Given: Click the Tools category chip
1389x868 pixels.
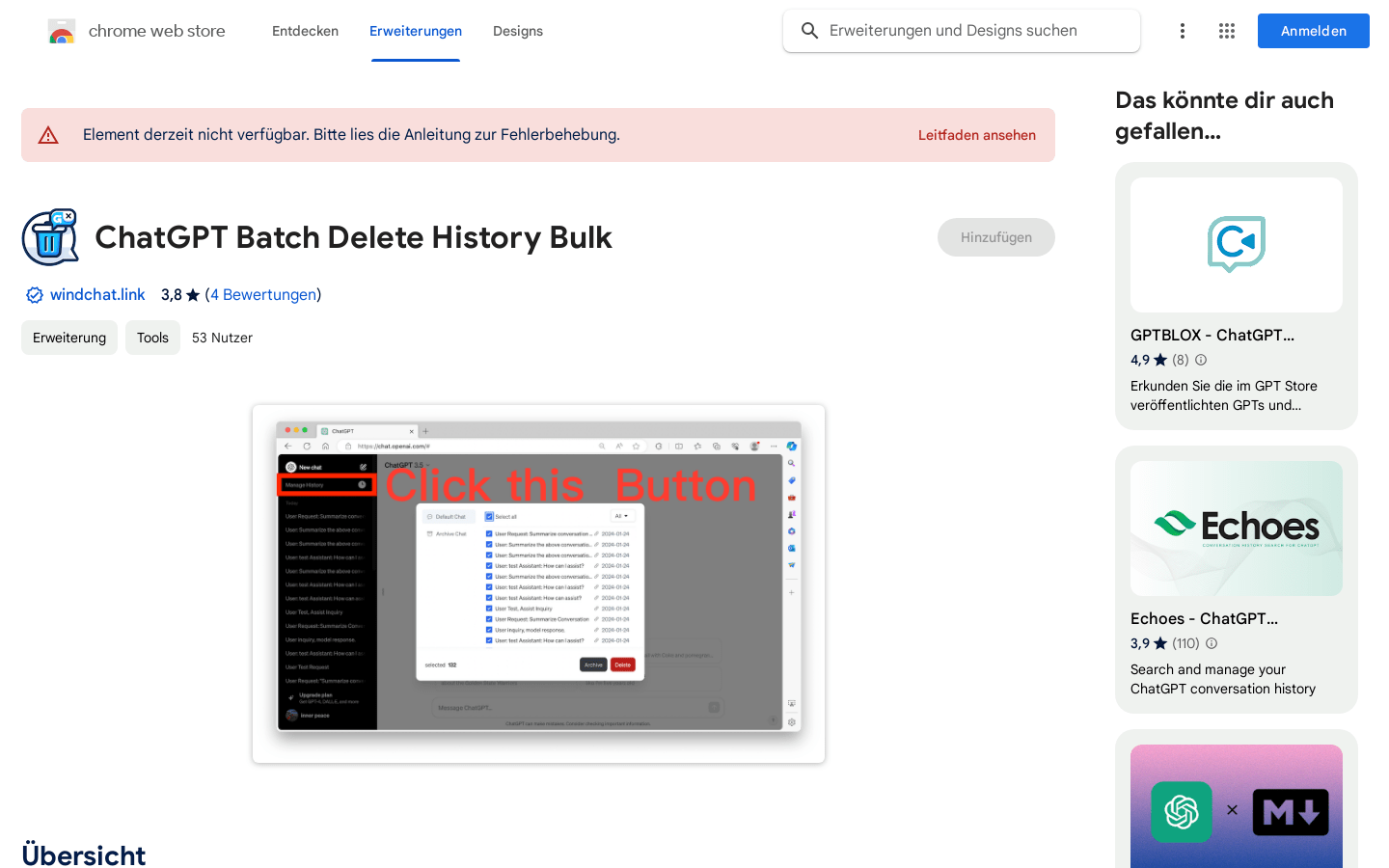Looking at the screenshot, I should point(152,338).
